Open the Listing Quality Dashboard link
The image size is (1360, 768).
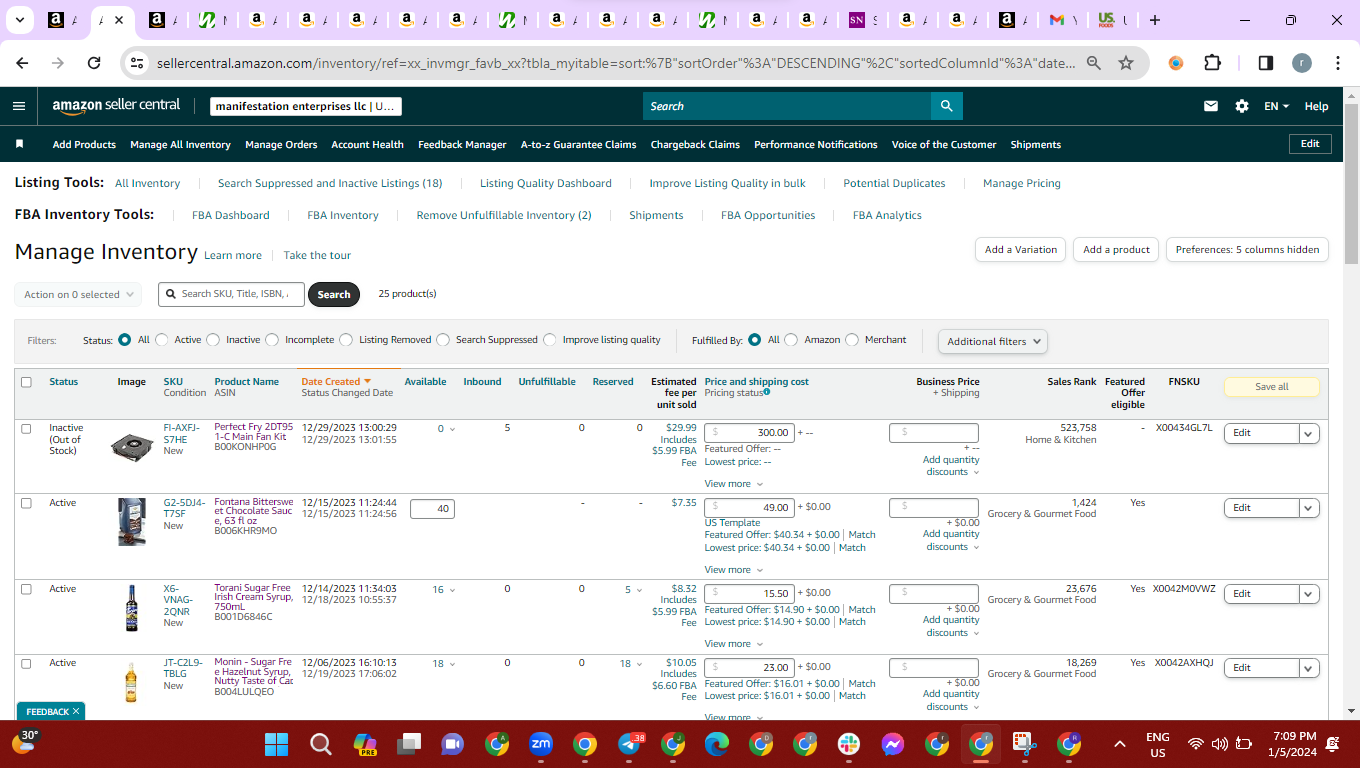[546, 183]
